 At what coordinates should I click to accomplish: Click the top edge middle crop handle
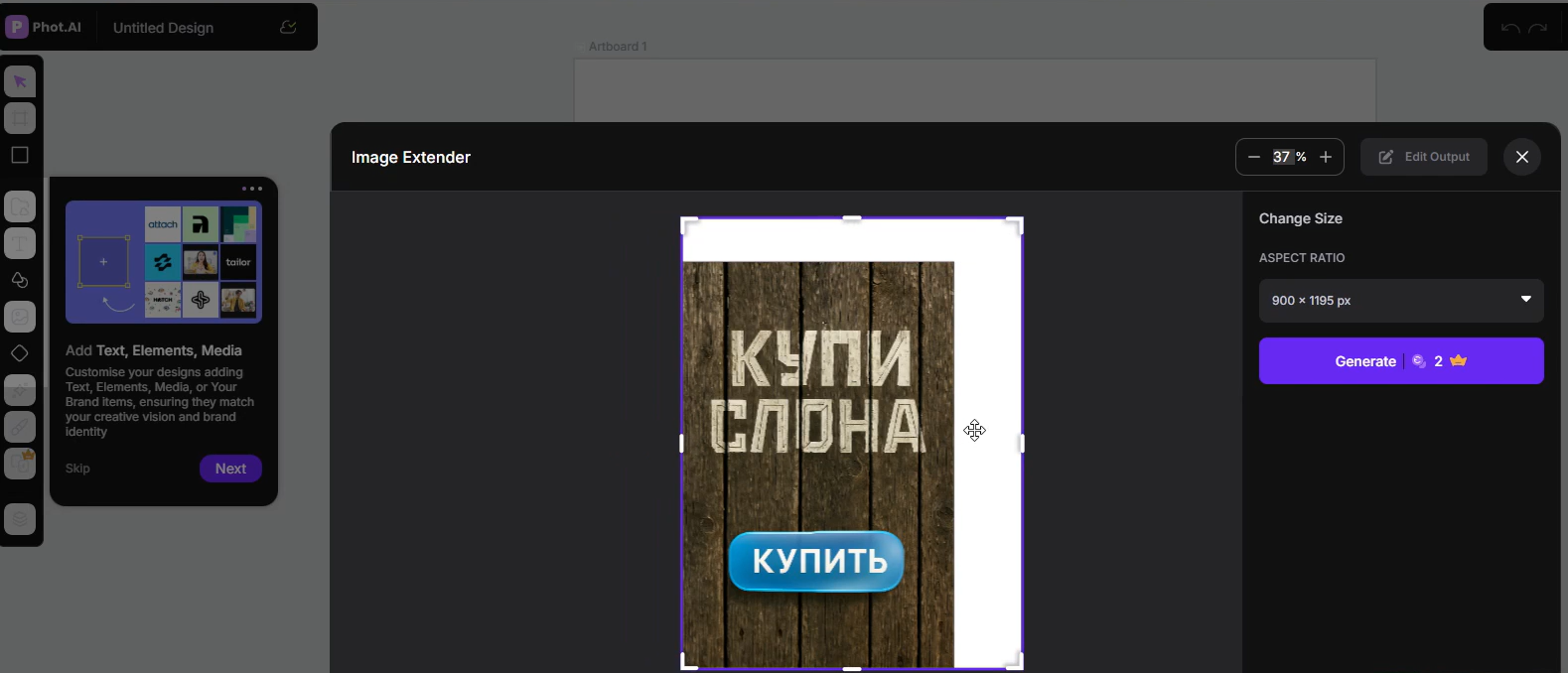(x=852, y=218)
